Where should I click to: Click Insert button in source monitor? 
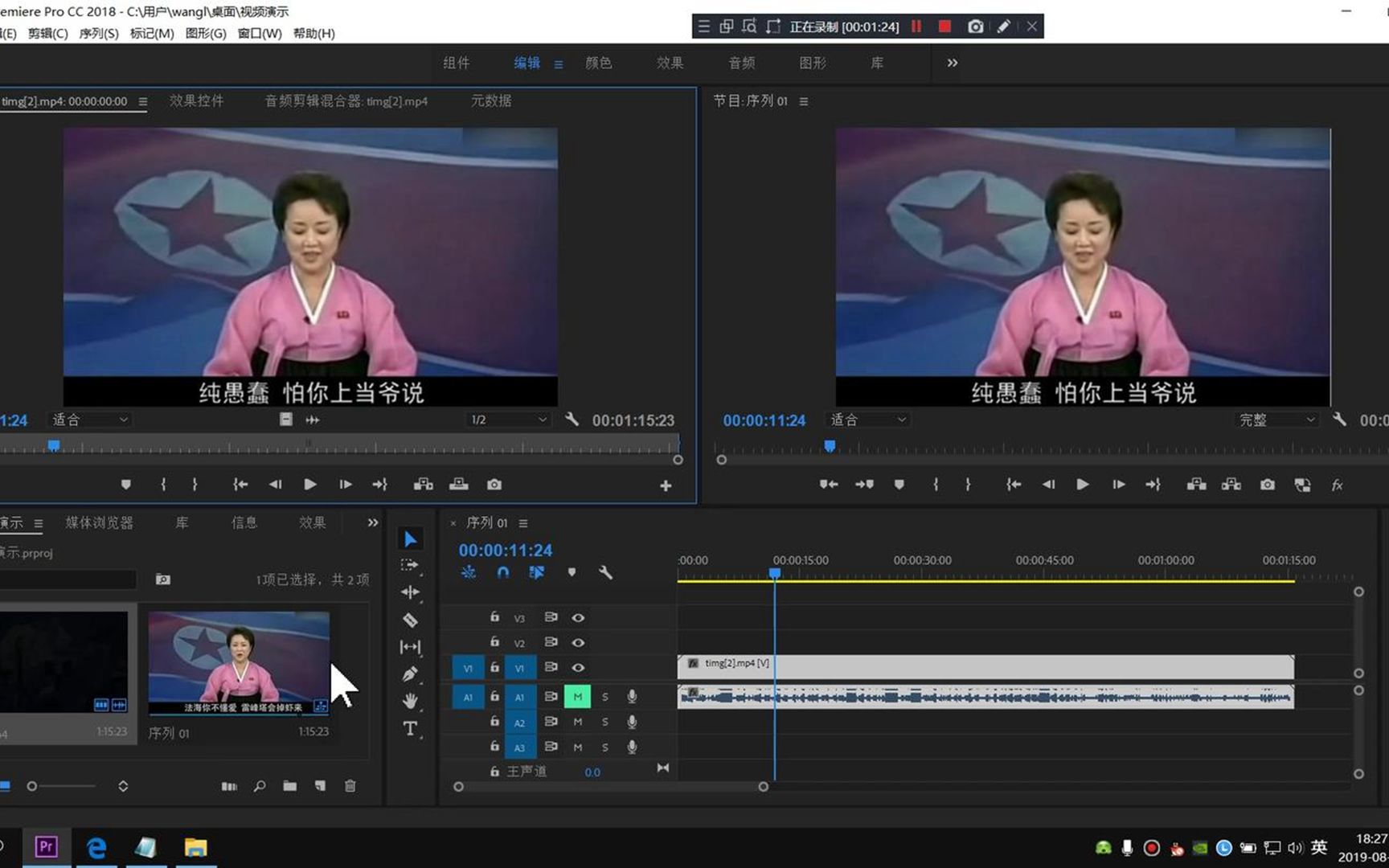point(424,485)
